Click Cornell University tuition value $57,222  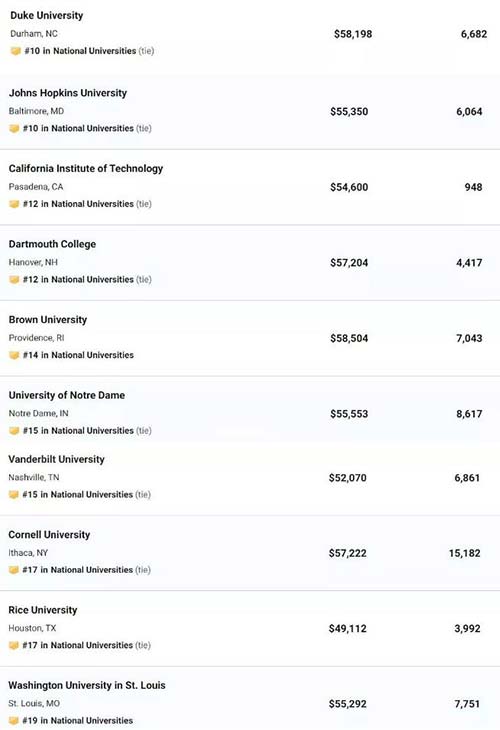(347, 553)
